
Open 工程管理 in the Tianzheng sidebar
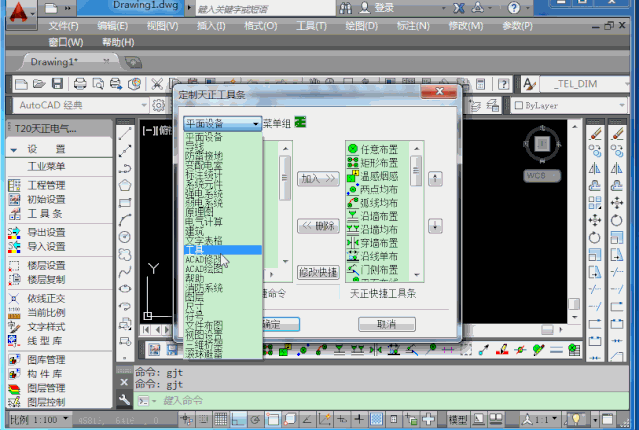46,185
